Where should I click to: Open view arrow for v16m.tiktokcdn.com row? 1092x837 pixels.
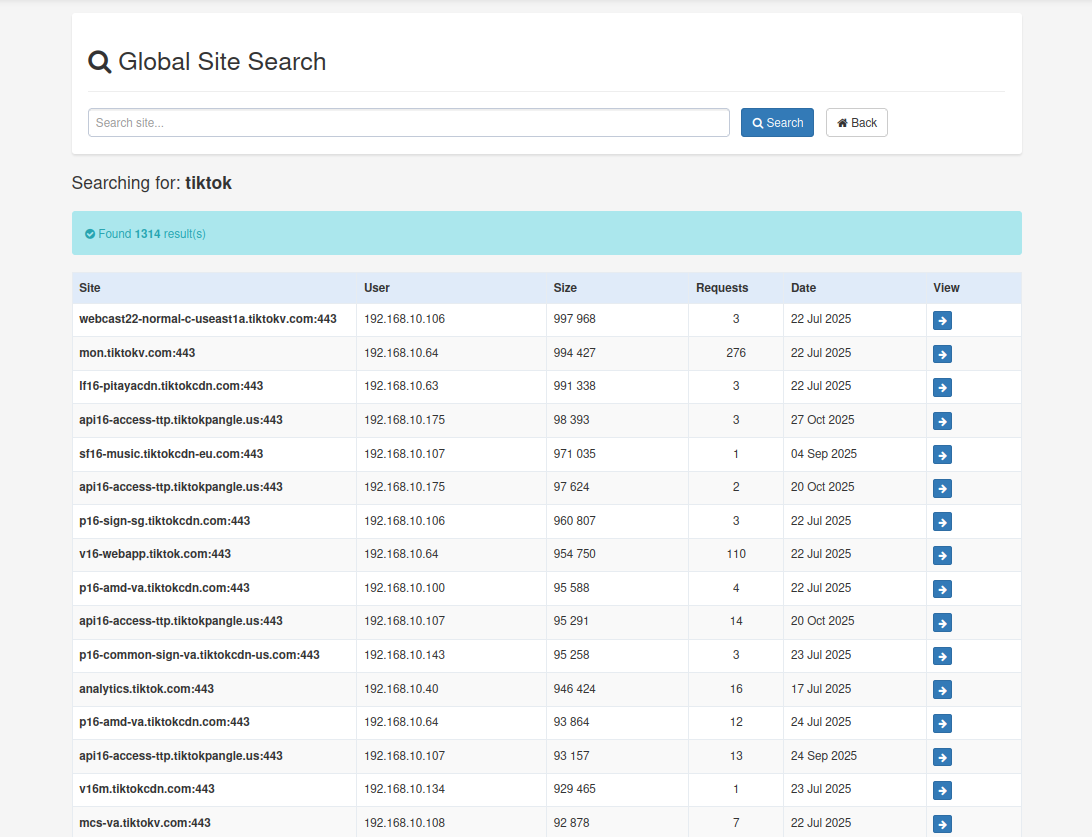tap(942, 790)
